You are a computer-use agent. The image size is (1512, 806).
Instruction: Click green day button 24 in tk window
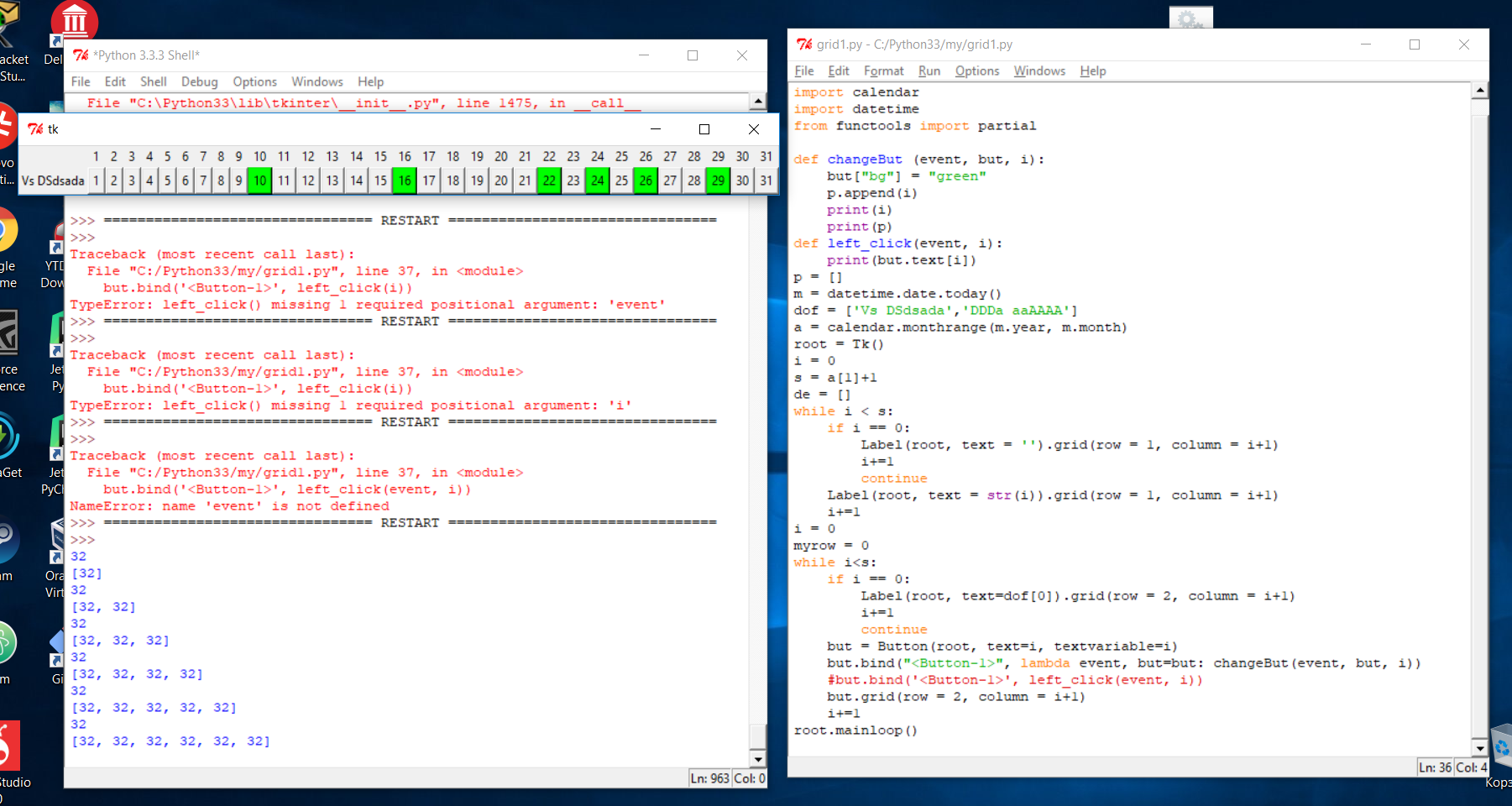click(x=598, y=181)
